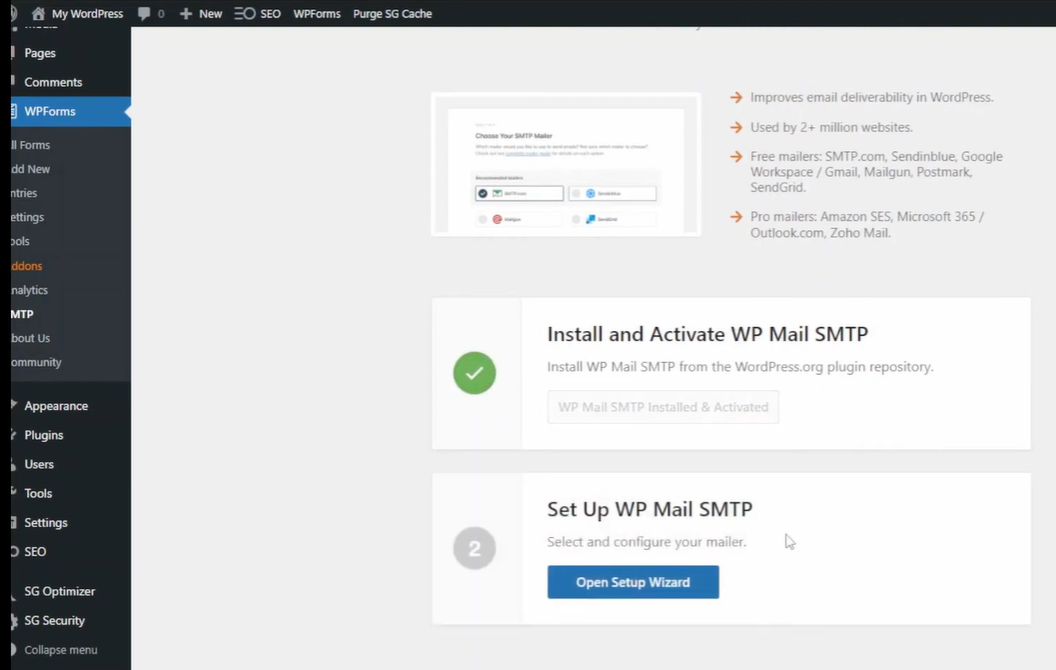The image size is (1056, 670).
Task: Open the SMTP submenu item
Action: click(22, 314)
